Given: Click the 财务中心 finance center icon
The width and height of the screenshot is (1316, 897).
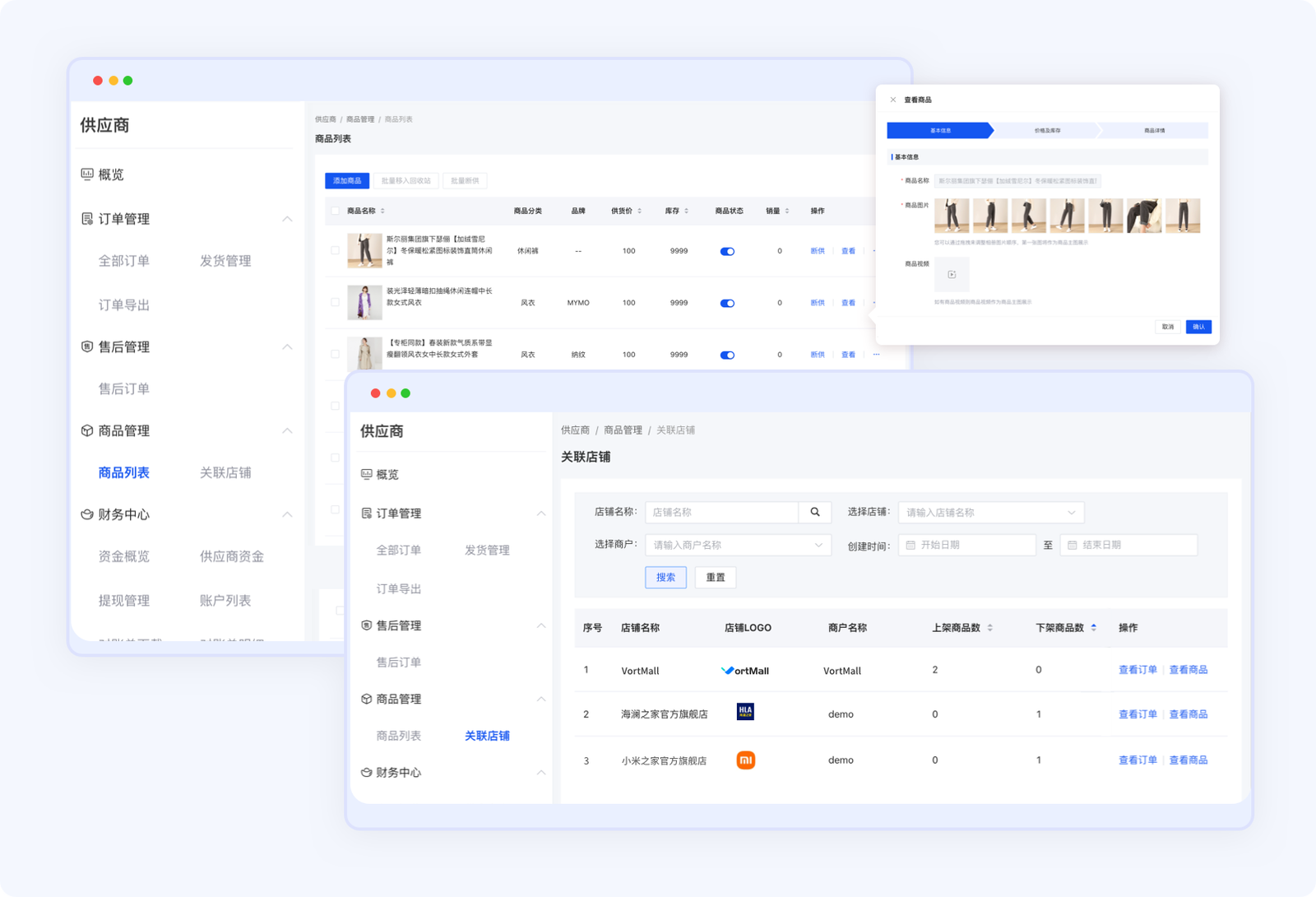Looking at the screenshot, I should pos(366,772).
